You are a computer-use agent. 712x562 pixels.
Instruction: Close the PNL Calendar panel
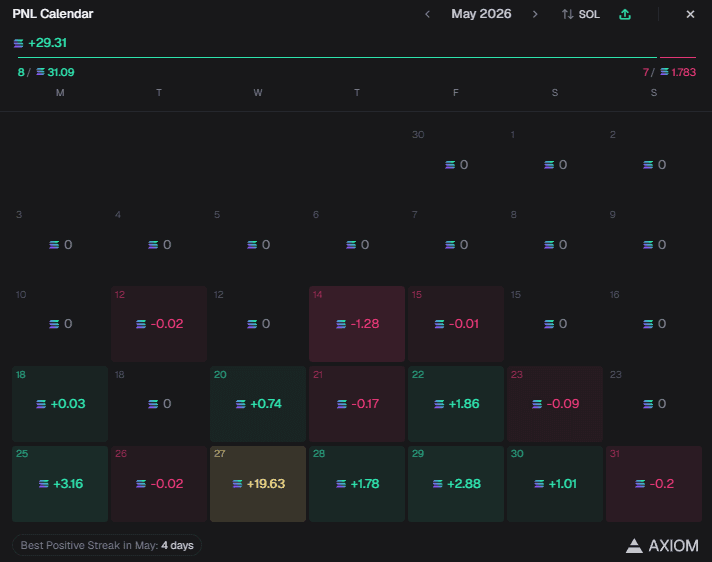click(x=690, y=15)
